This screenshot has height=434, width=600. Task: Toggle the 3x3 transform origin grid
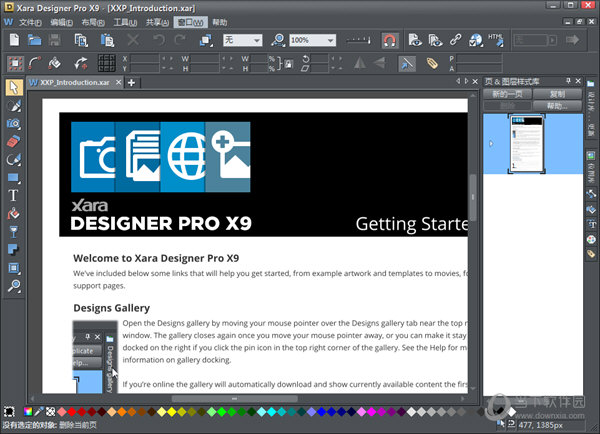(x=106, y=63)
